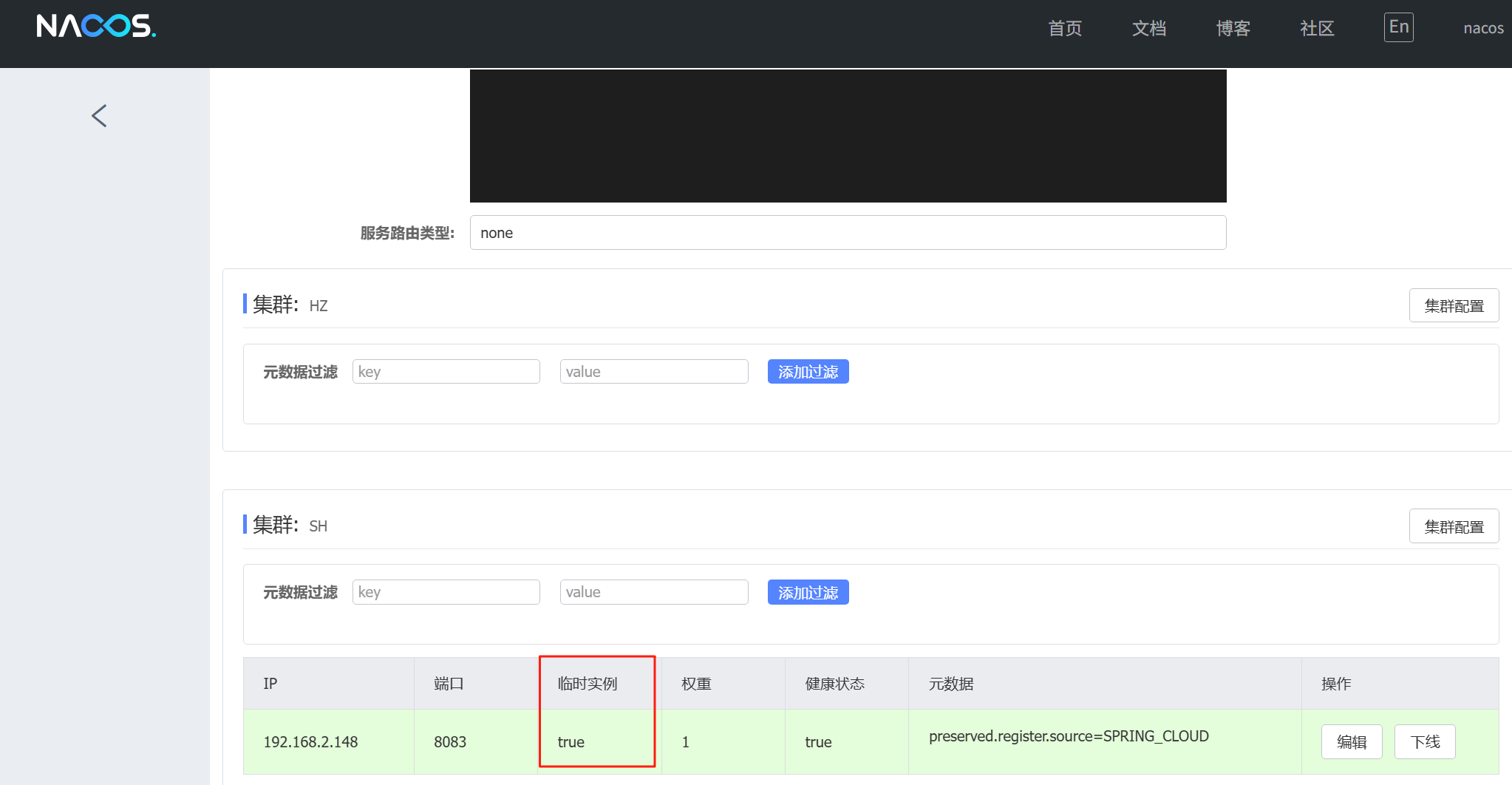This screenshot has width=1512, height=785.
Task: Click the 权重 column header
Action: (x=696, y=684)
